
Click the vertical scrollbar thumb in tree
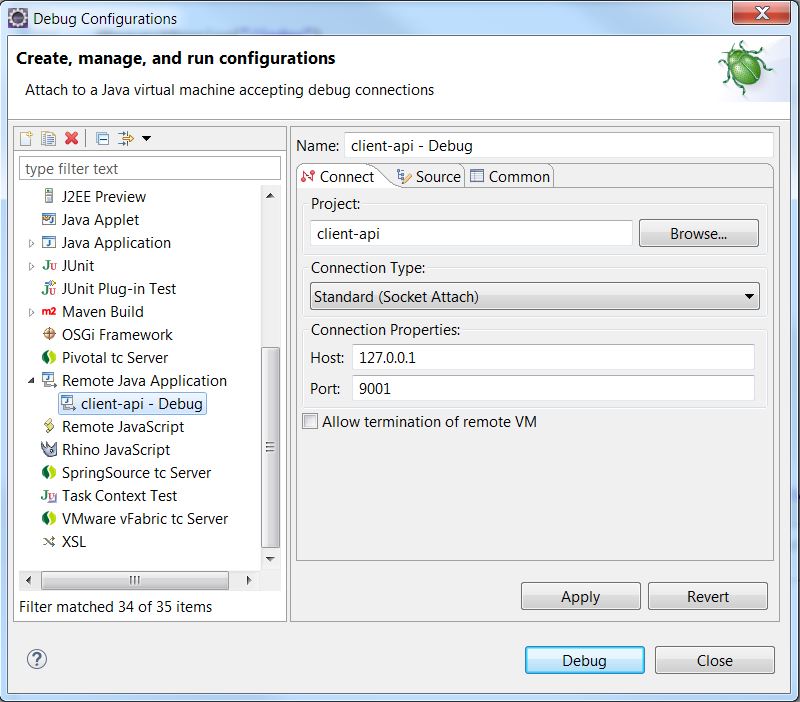[270, 447]
